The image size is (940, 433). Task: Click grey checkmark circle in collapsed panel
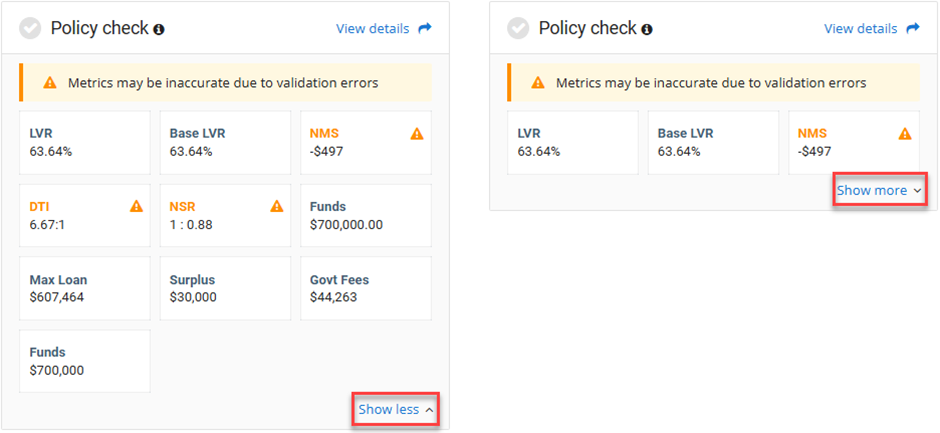pyautogui.click(x=519, y=29)
